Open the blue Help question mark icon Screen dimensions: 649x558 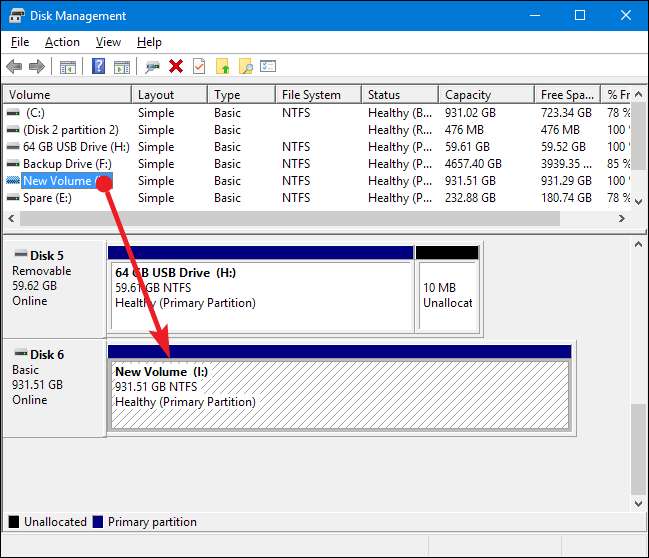coord(99,66)
